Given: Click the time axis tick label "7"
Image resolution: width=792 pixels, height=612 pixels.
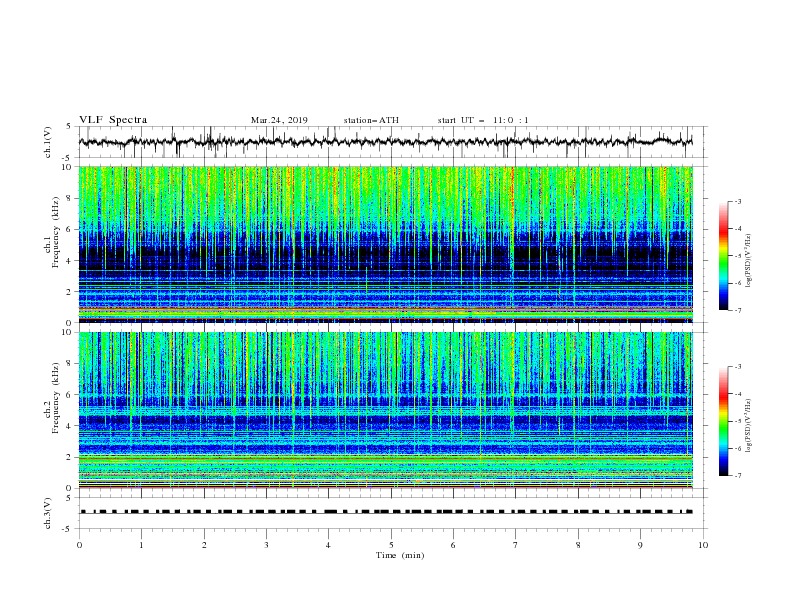Looking at the screenshot, I should tap(516, 545).
